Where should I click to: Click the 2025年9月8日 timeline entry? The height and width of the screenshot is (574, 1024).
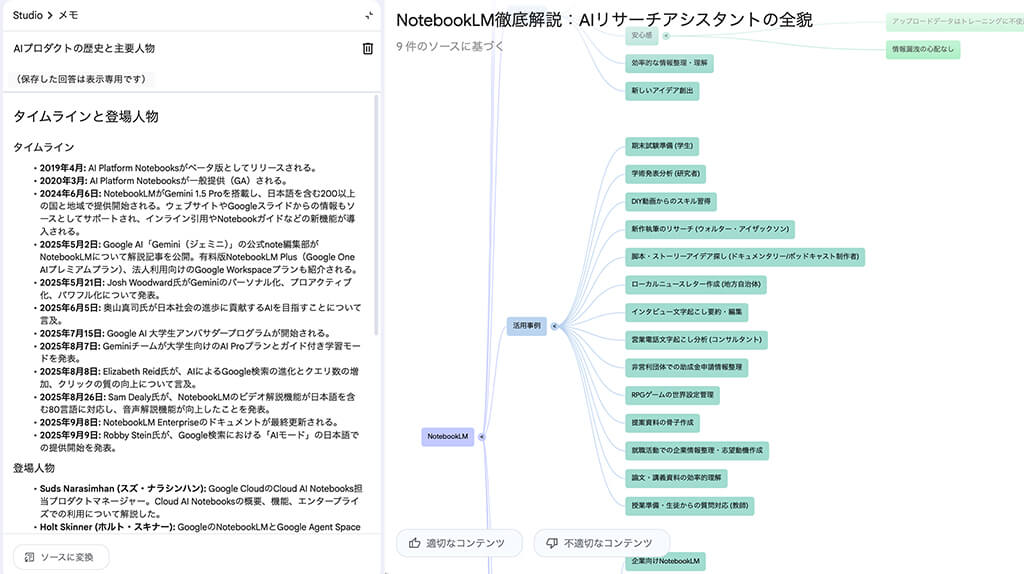coord(189,423)
